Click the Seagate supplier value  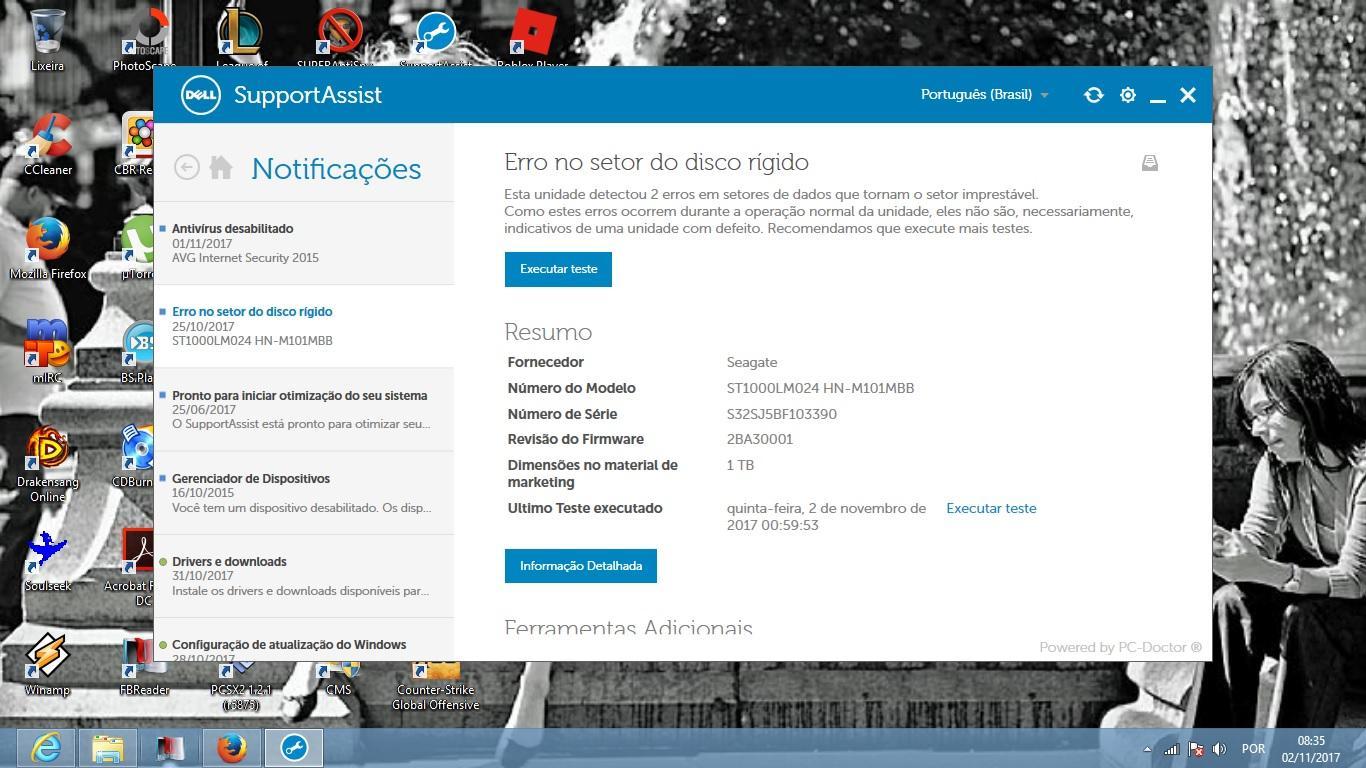point(752,362)
